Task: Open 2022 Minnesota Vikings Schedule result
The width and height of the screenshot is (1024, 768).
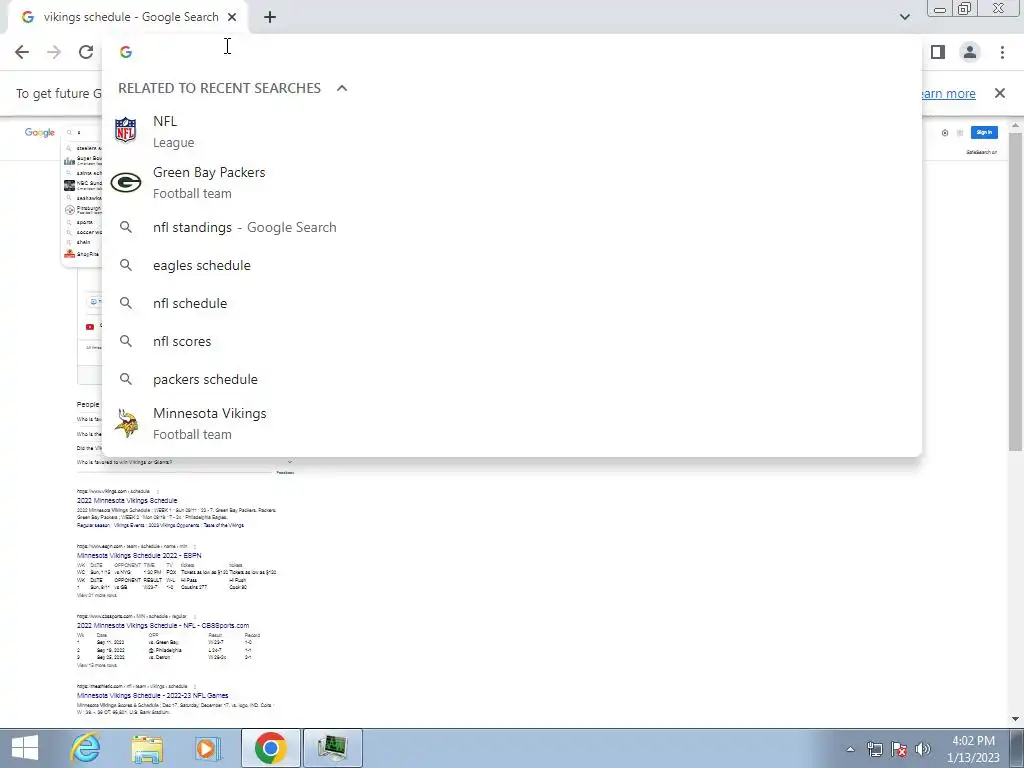Action: click(x=127, y=500)
